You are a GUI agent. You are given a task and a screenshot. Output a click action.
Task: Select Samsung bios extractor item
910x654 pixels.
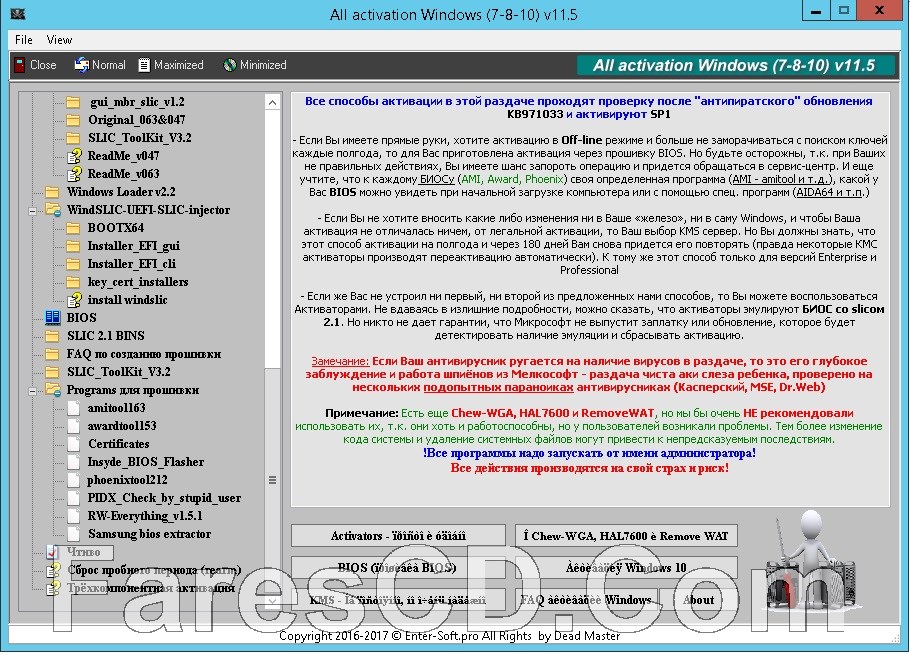[149, 534]
